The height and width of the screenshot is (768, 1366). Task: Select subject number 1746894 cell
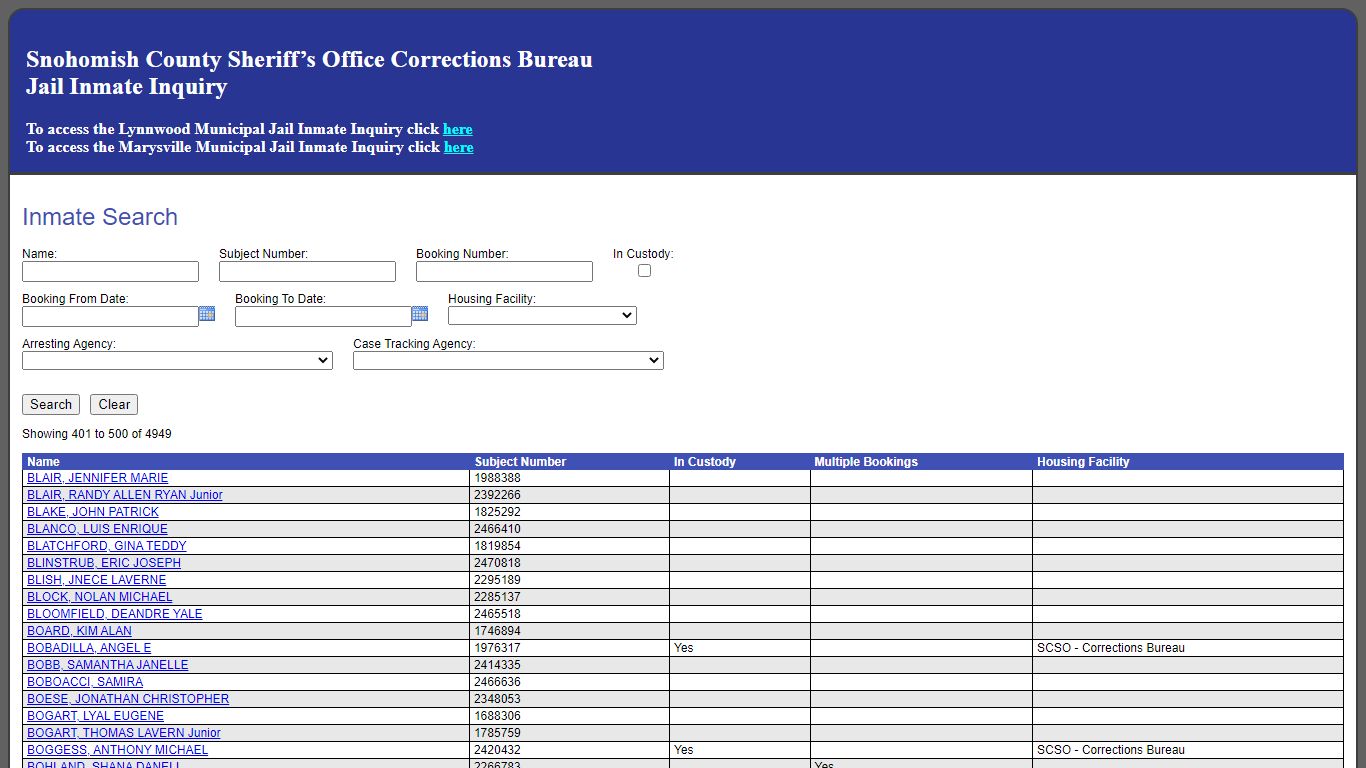pyautogui.click(x=570, y=631)
